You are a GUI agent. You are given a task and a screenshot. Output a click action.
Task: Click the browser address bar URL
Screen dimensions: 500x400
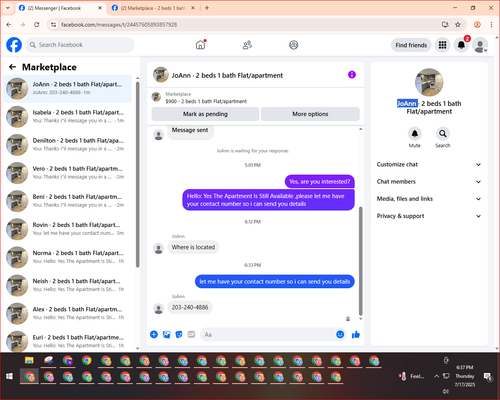119,25
